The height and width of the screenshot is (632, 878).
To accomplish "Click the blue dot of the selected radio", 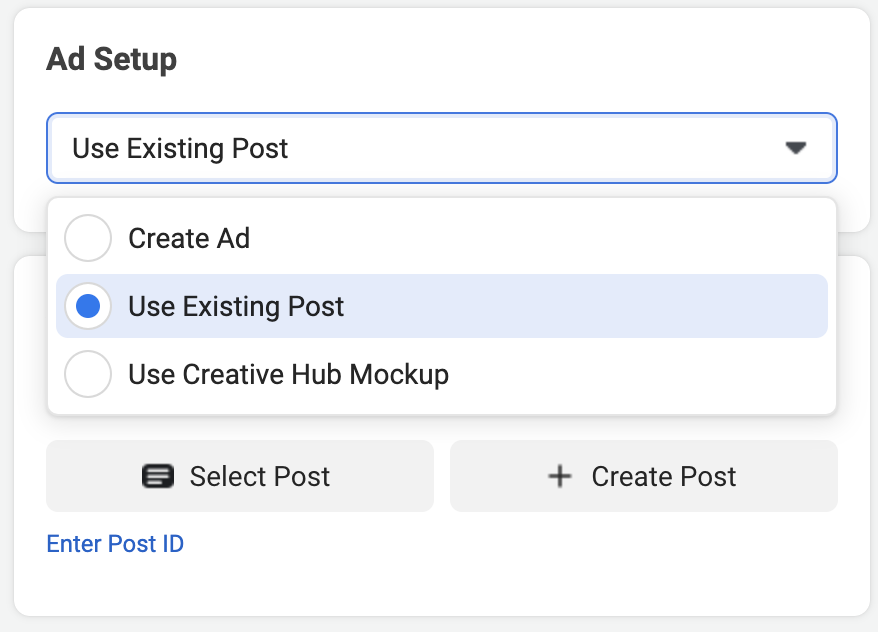I will 88,306.
